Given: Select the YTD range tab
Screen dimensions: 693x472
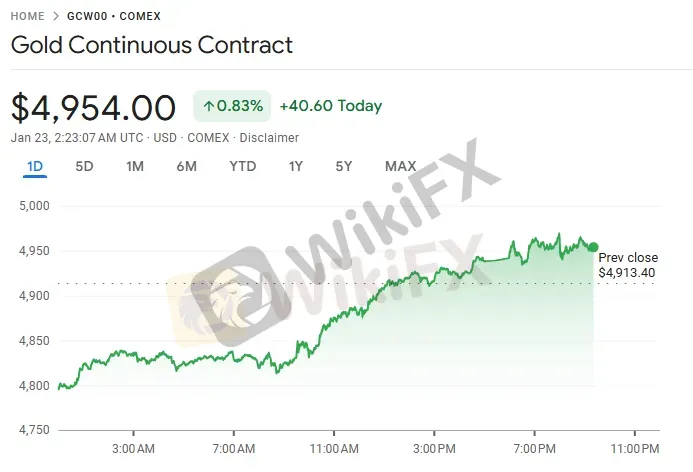Looking at the screenshot, I should tap(242, 166).
